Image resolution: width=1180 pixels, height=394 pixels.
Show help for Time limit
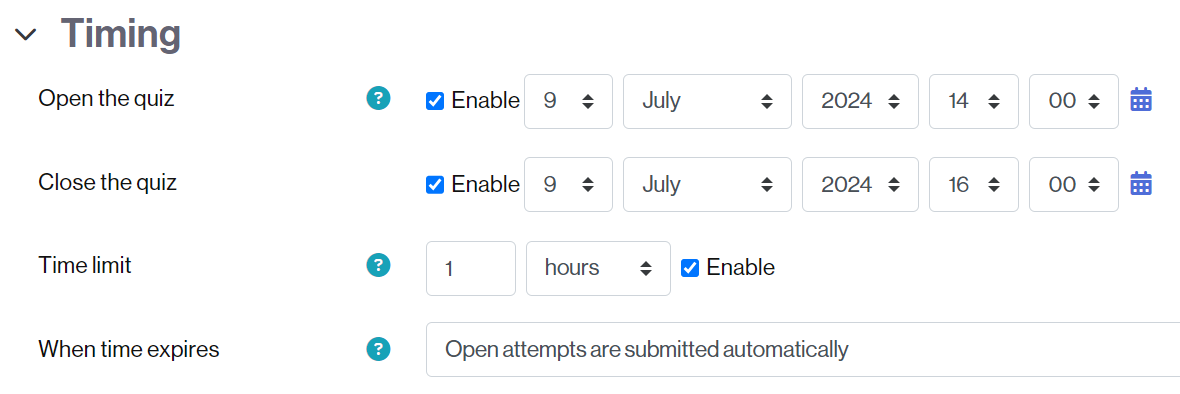378,265
